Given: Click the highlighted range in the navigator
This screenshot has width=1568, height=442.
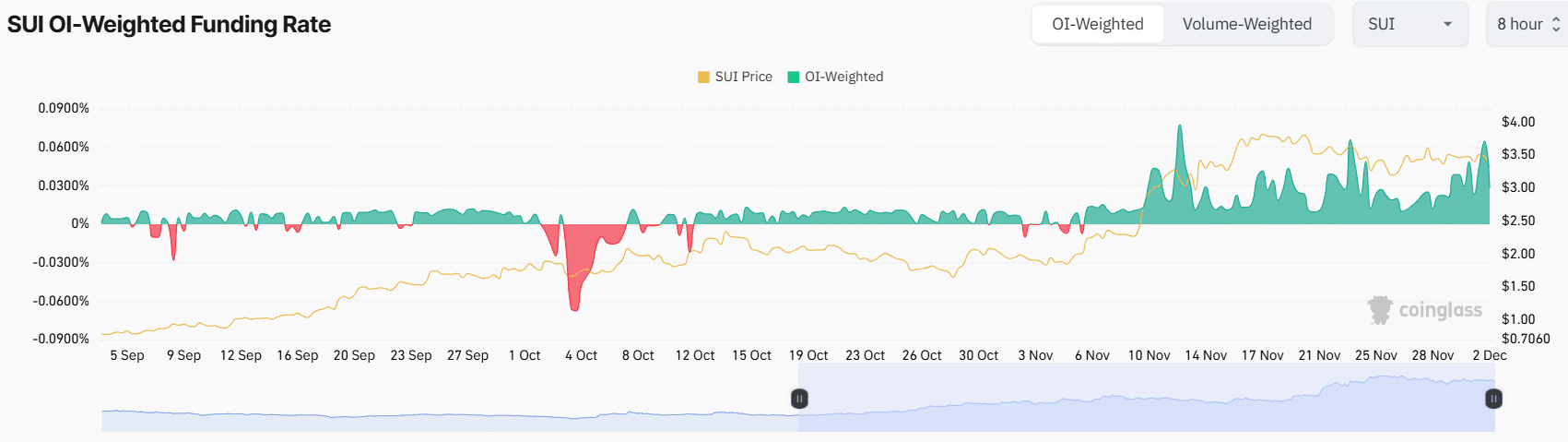Looking at the screenshot, I should pyautogui.click(x=1143, y=406).
